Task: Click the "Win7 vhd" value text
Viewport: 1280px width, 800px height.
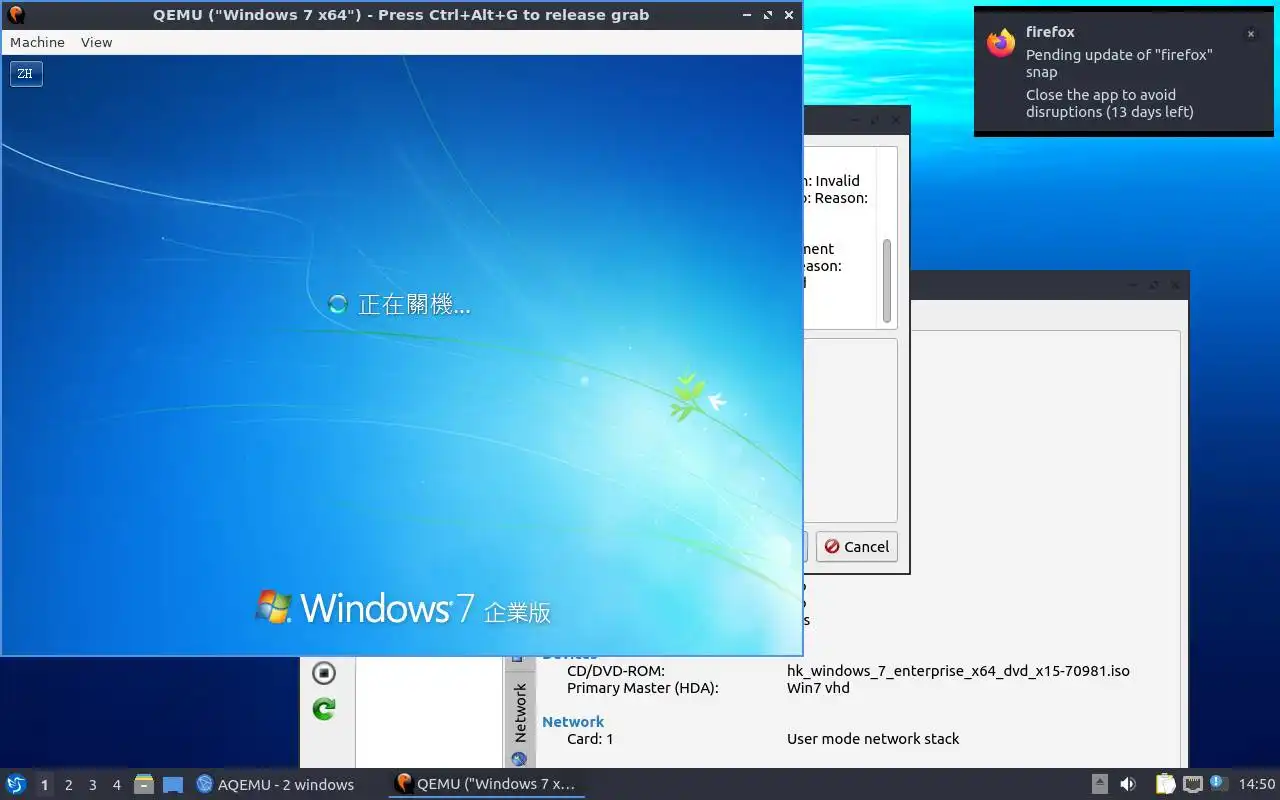Action: 818,688
